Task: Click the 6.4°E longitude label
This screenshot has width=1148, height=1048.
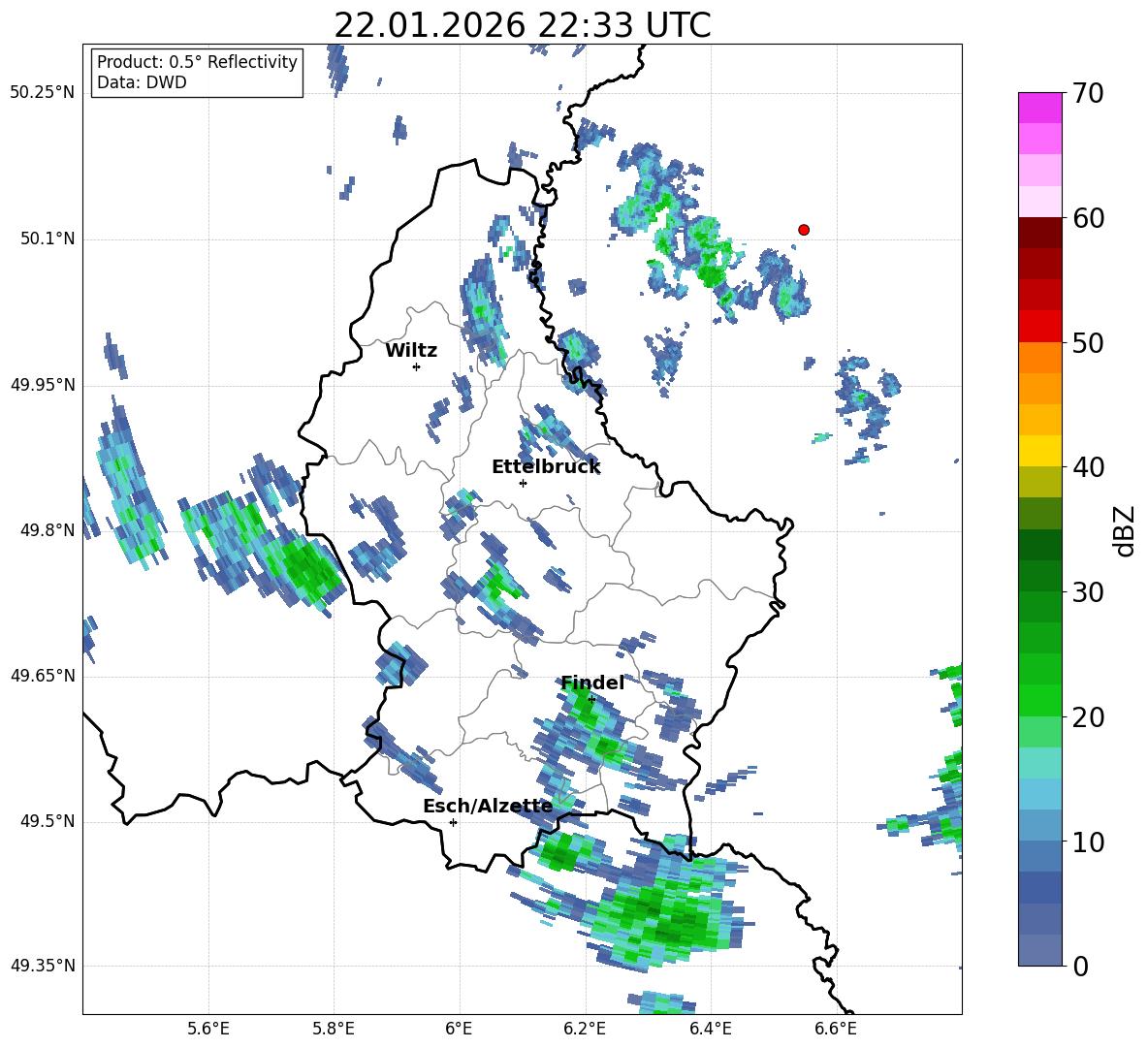Action: point(710,1029)
